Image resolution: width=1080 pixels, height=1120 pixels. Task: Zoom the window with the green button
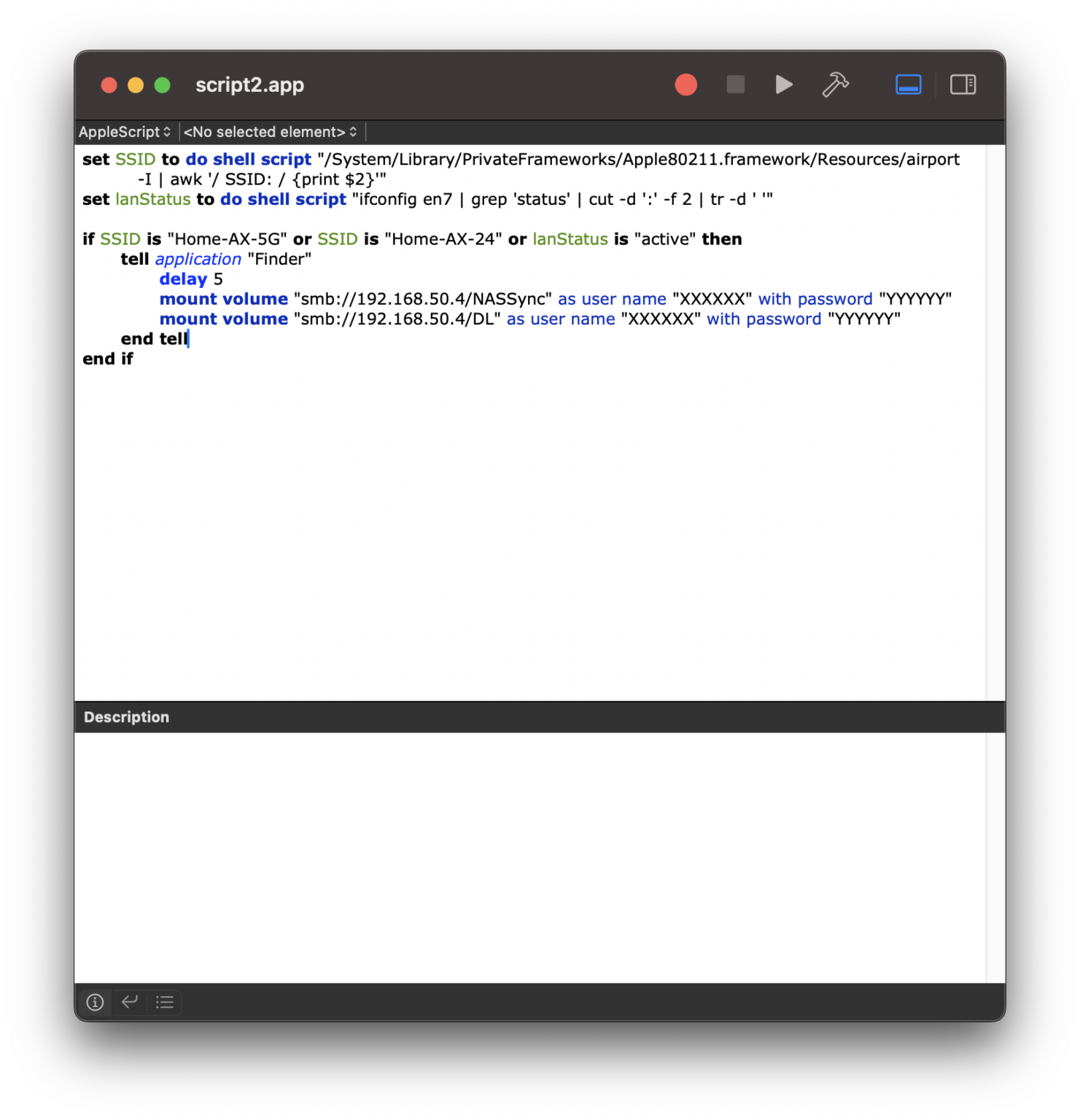pyautogui.click(x=163, y=85)
